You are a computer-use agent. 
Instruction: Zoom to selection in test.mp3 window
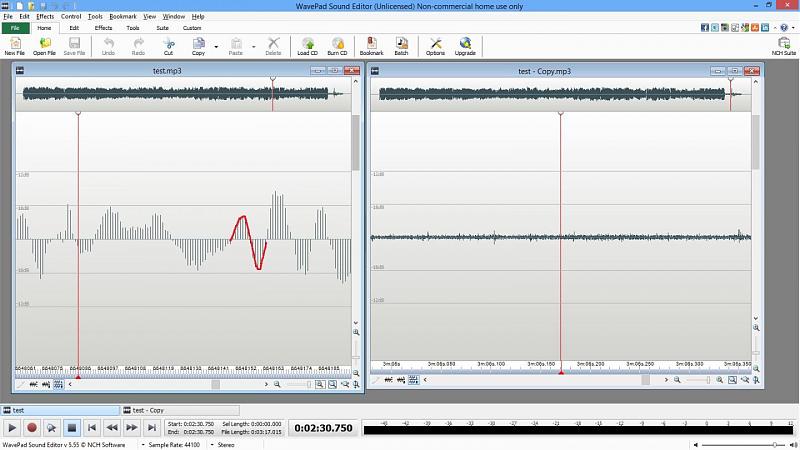(332, 384)
